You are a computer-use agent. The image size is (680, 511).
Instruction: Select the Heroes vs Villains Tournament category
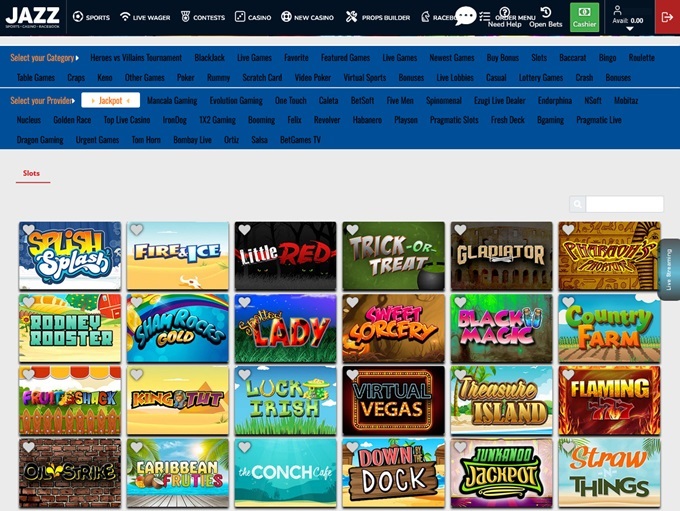tap(136, 58)
